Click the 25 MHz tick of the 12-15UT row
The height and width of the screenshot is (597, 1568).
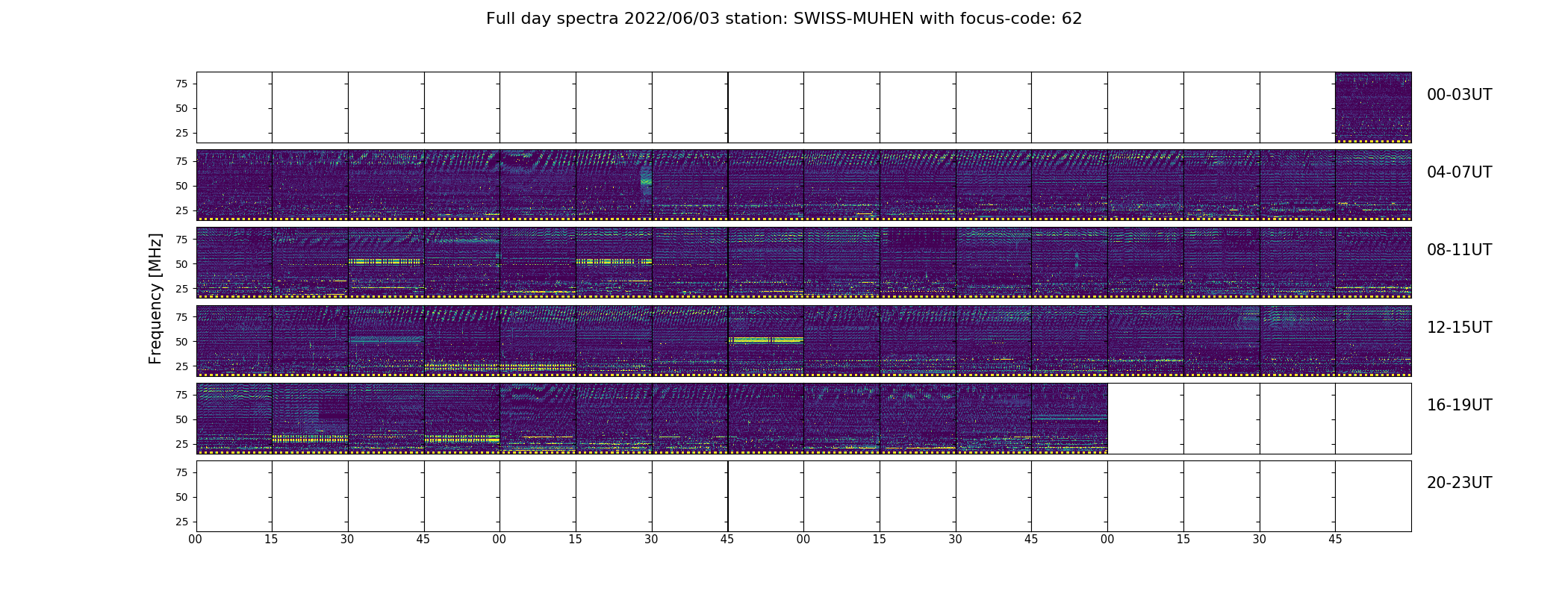(x=181, y=366)
